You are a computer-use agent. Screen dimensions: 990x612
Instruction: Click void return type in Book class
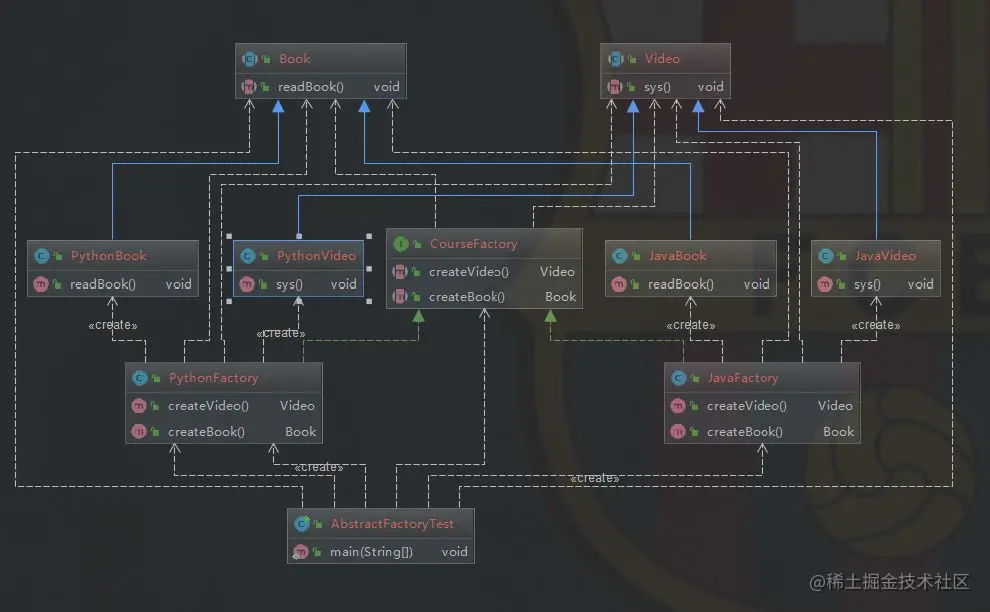386,87
